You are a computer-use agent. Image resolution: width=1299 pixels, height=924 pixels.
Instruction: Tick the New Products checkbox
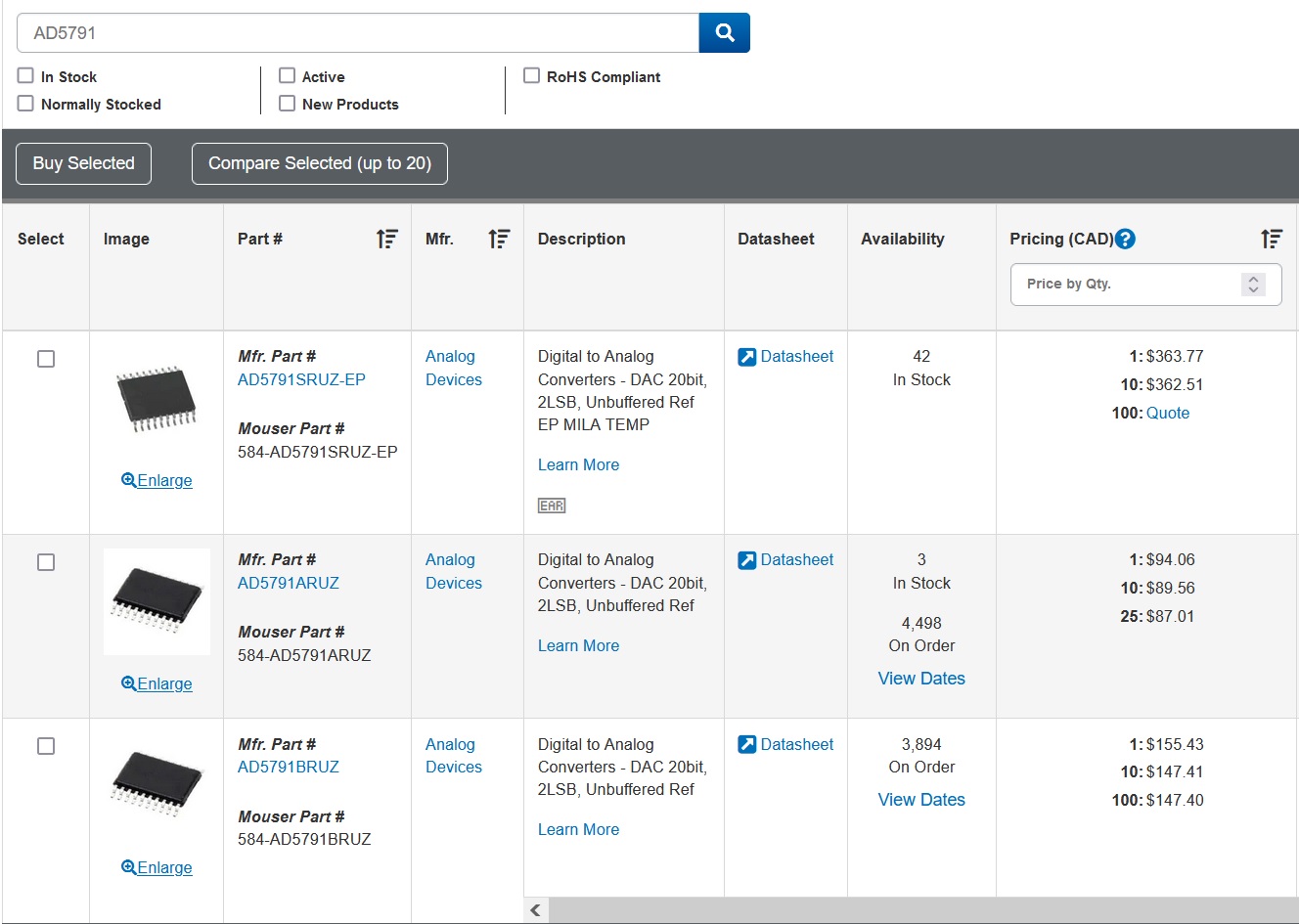pos(287,103)
